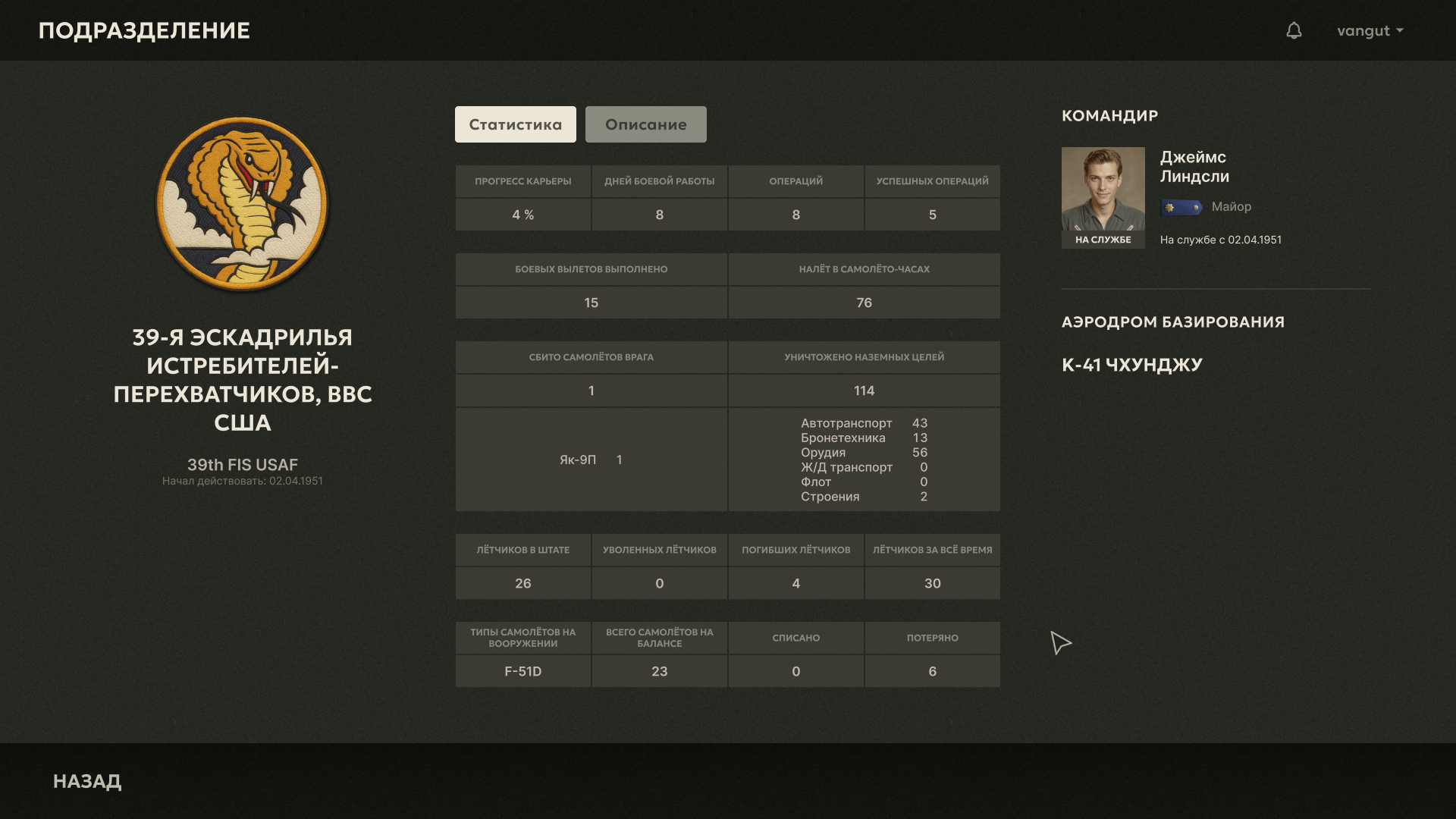Image resolution: width=1456 pixels, height=819 pixels.
Task: Click the Начал действовать date line
Action: (x=243, y=481)
